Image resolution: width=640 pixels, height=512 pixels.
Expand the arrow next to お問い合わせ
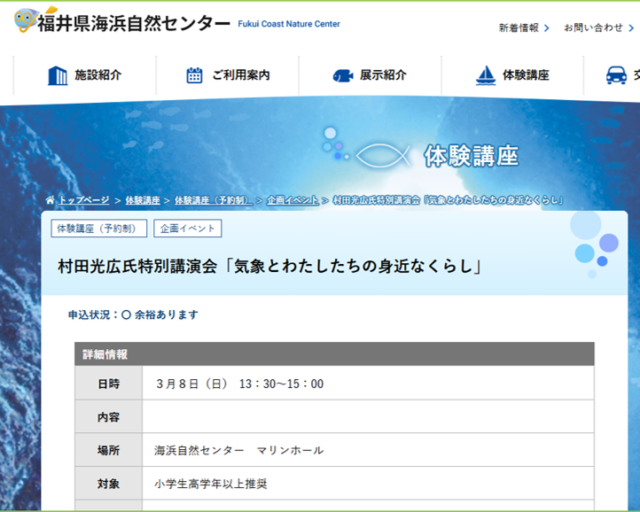pyautogui.click(x=632, y=28)
